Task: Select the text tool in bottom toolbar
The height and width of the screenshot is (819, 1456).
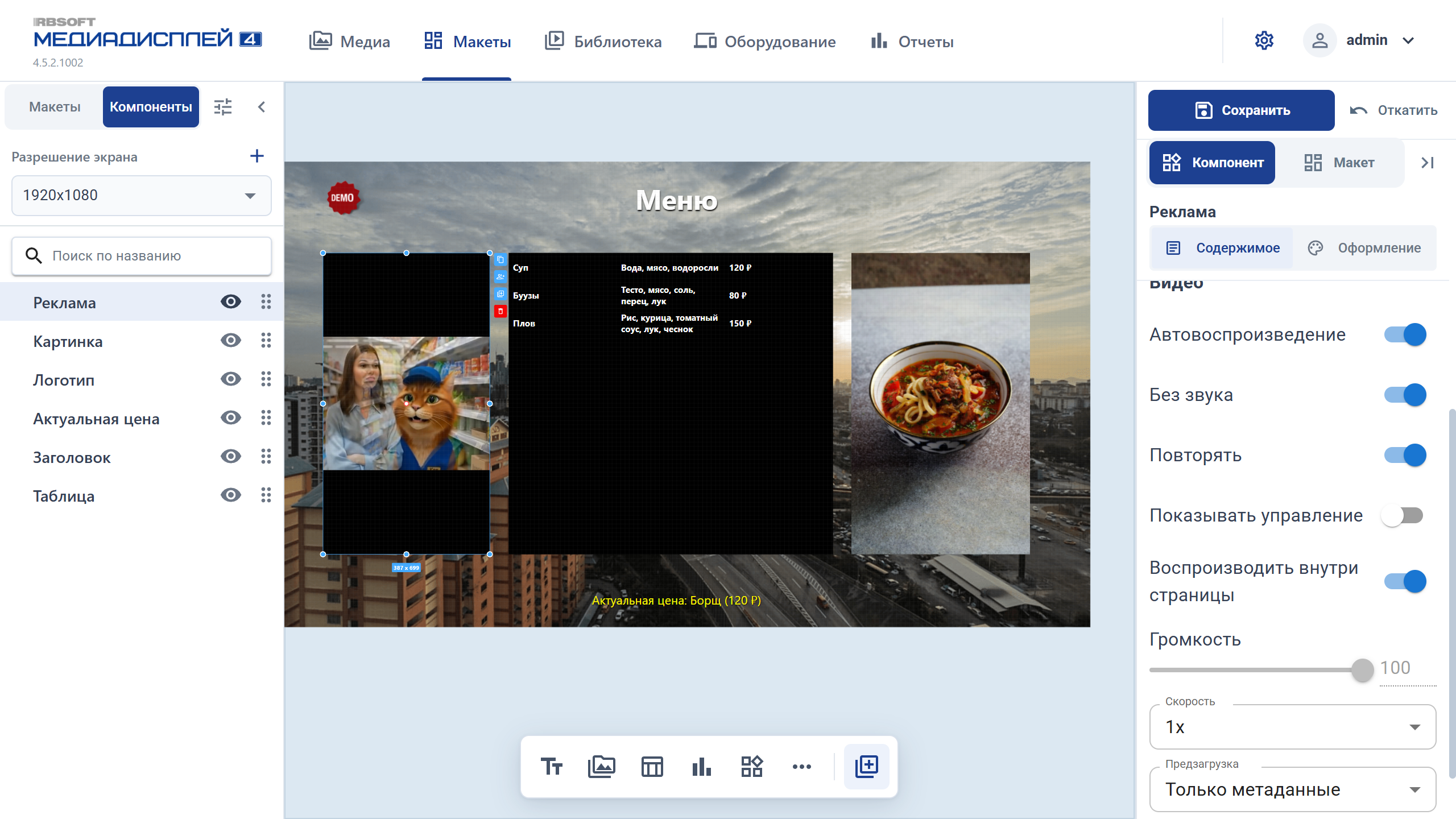Action: tap(551, 766)
